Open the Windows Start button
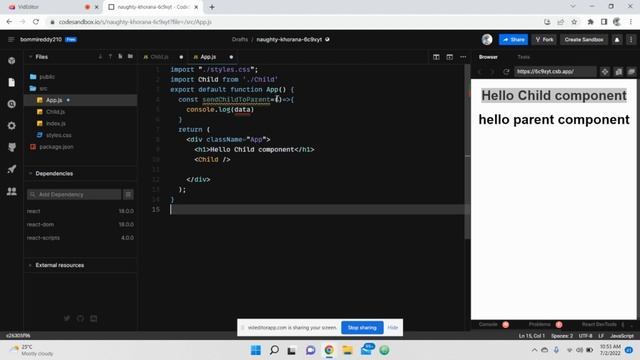 (256, 350)
